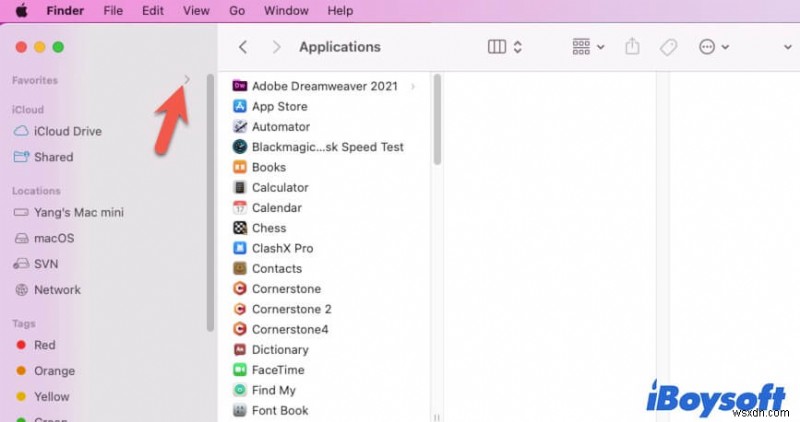Select the Font Book icon

[240, 410]
